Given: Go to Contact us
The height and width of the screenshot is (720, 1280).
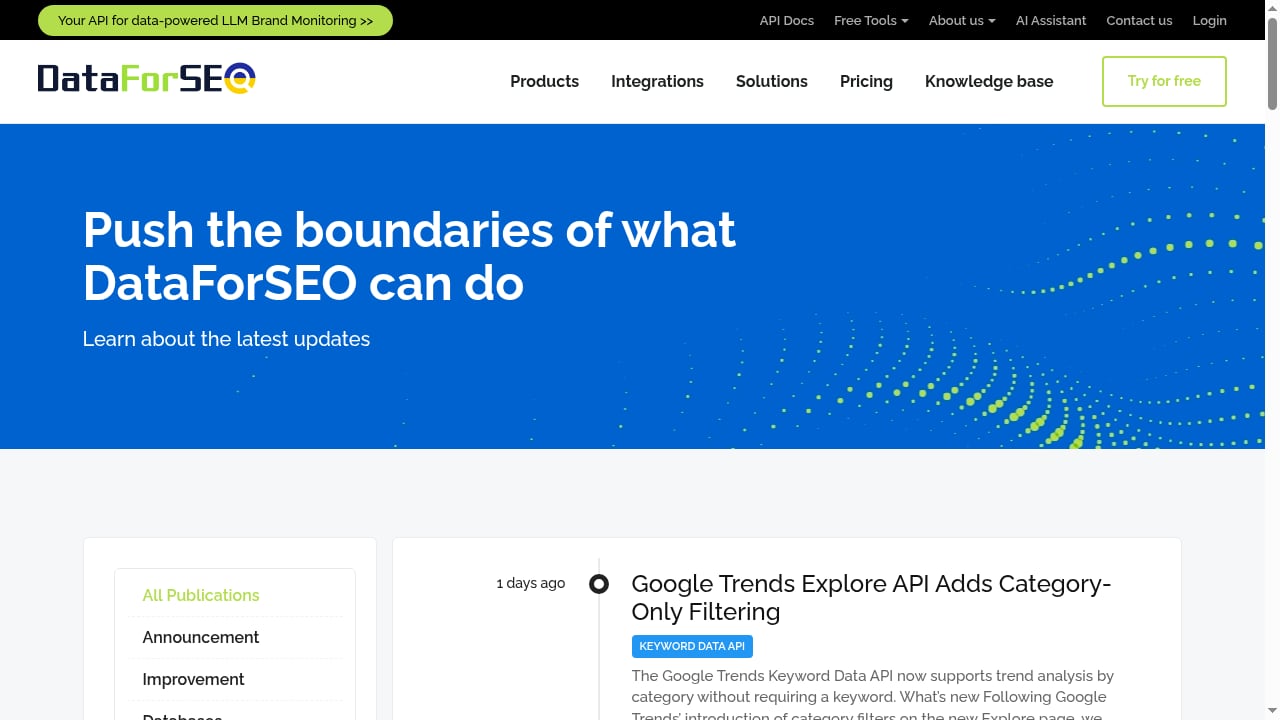Looking at the screenshot, I should pyautogui.click(x=1139, y=20).
